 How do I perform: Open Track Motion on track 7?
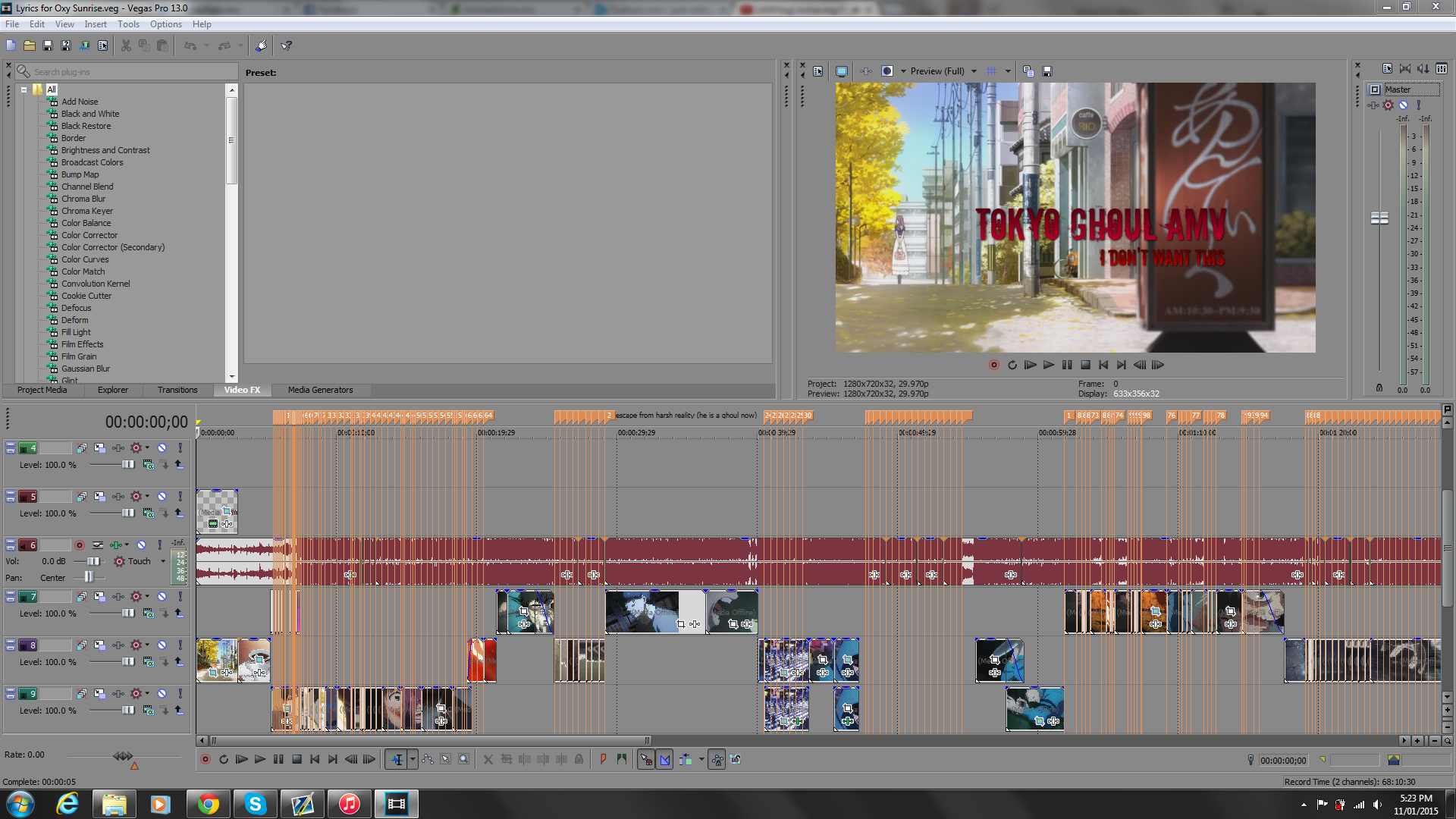point(99,597)
